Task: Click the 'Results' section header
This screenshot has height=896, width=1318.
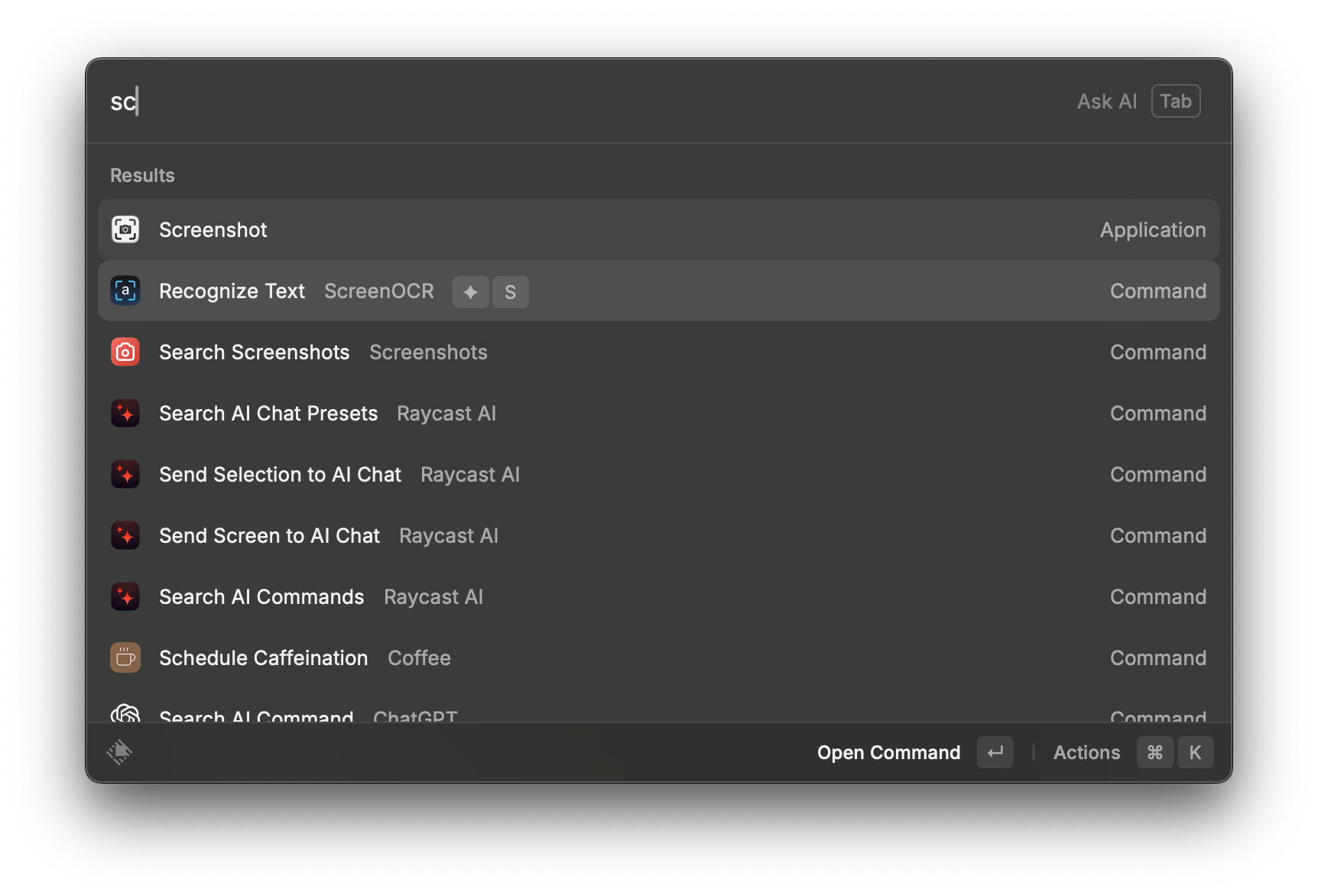Action: click(x=142, y=175)
